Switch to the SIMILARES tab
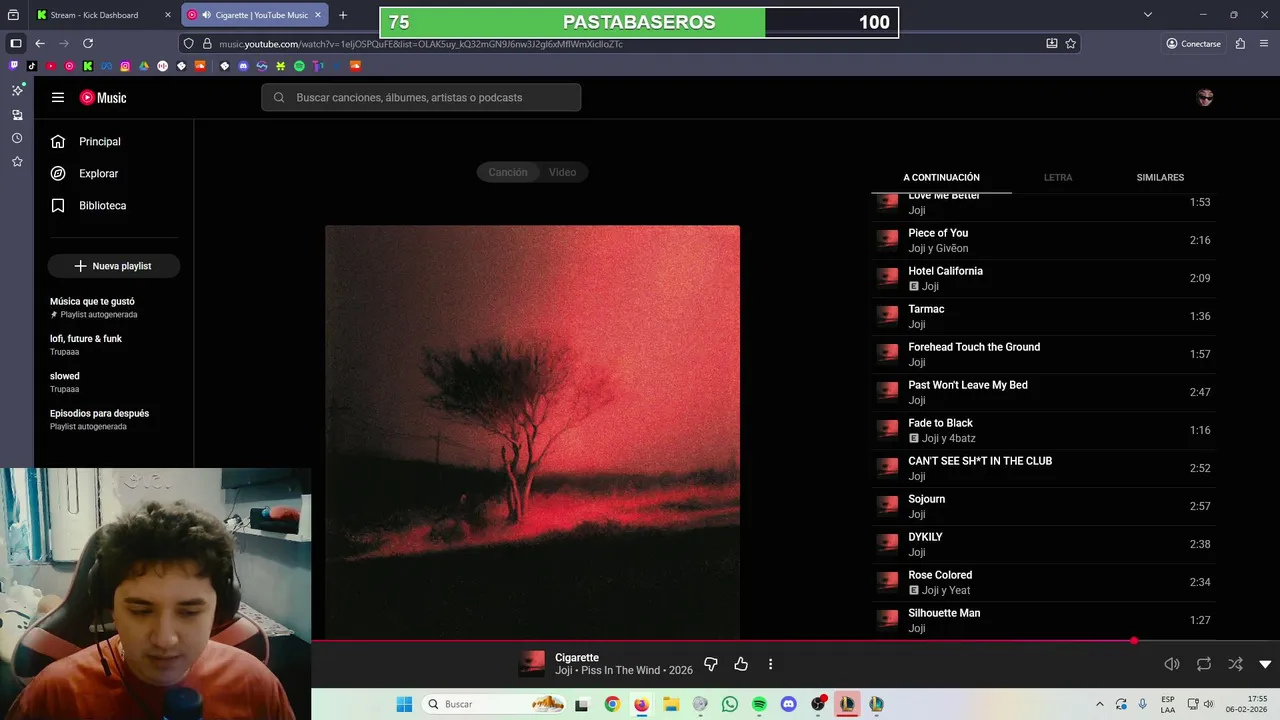This screenshot has height=720, width=1280. click(x=1160, y=177)
